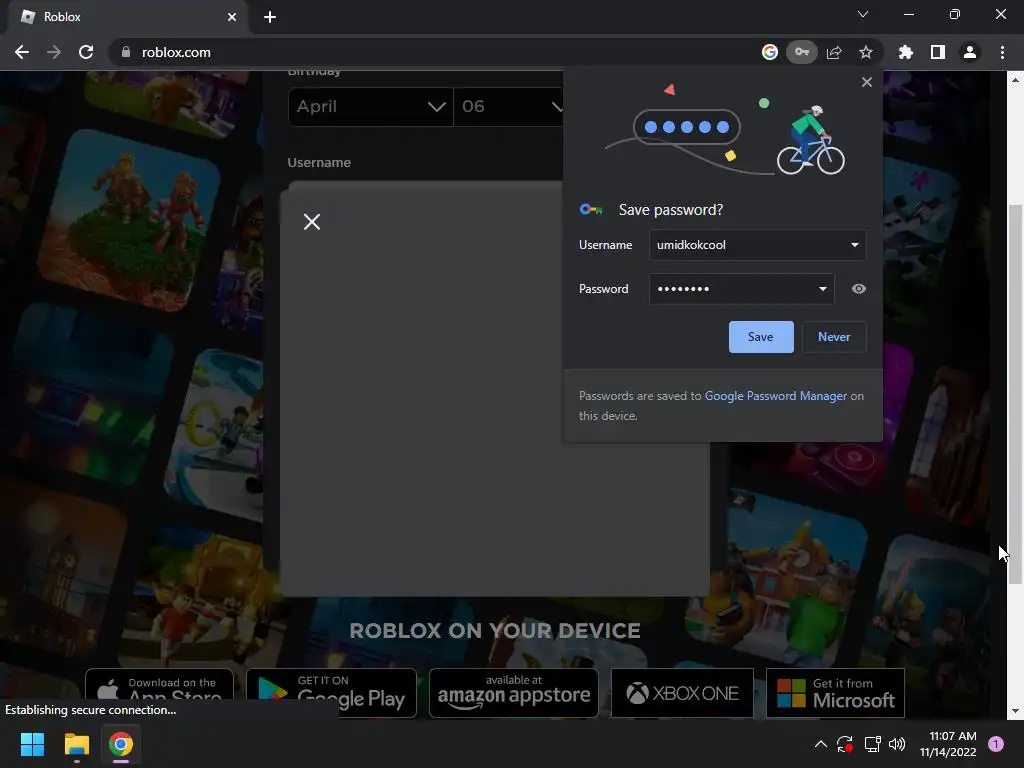Save the password
Image resolution: width=1024 pixels, height=768 pixels.
point(761,337)
